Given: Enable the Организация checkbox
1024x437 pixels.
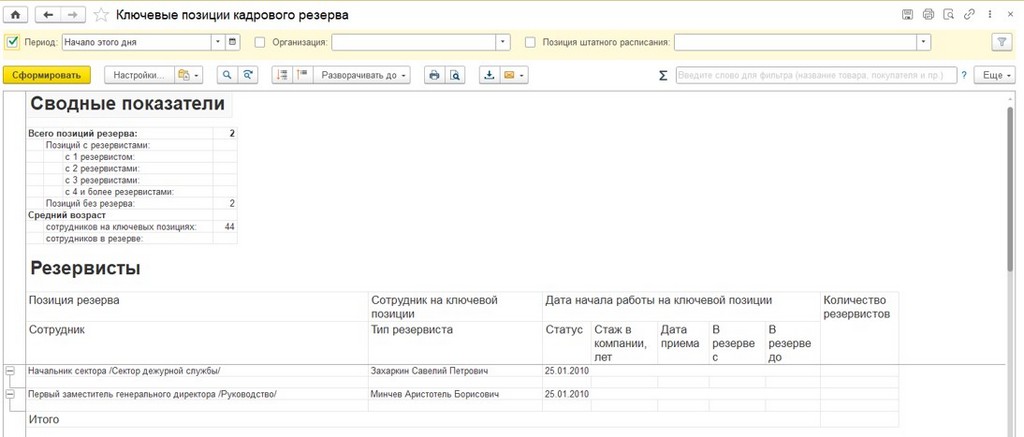Looking at the screenshot, I should 260,42.
